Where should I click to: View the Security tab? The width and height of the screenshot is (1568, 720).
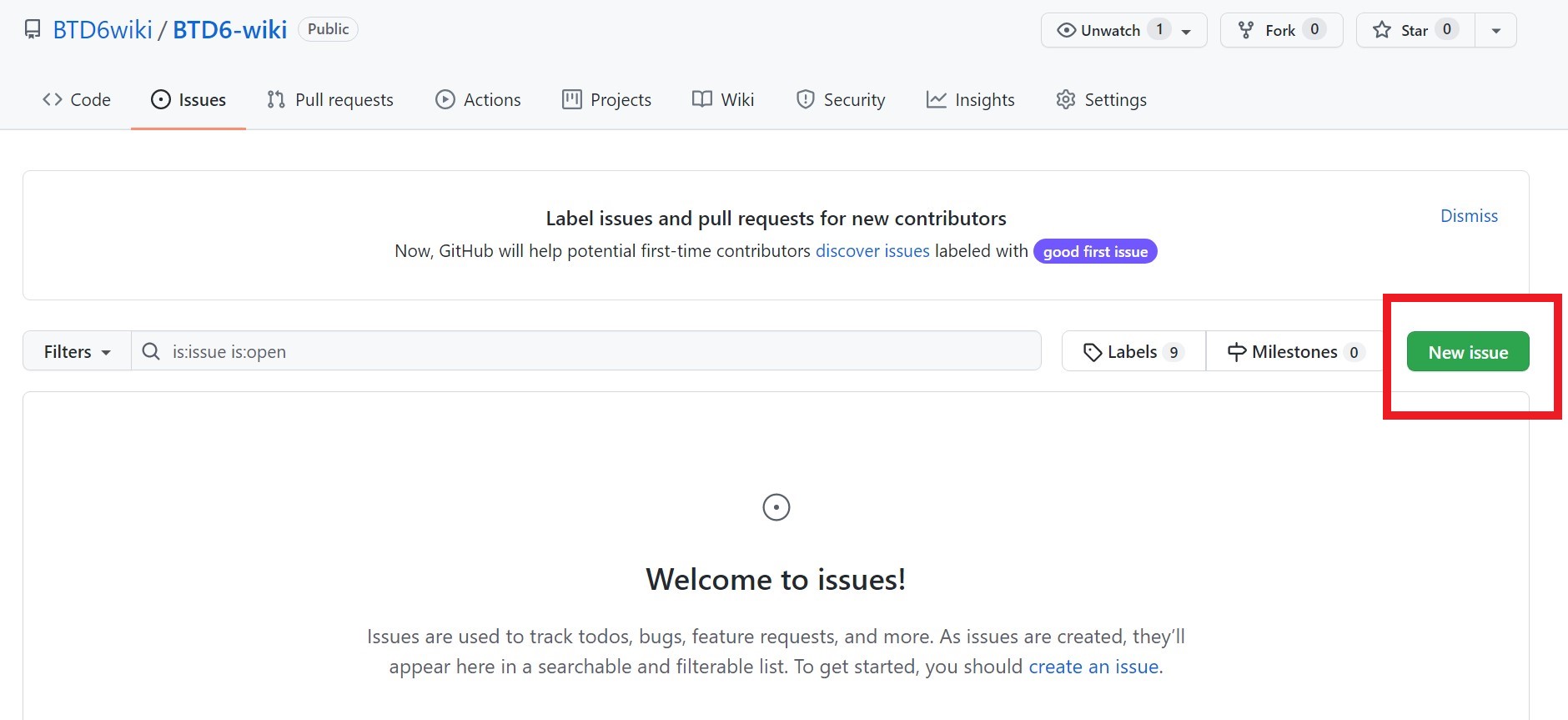point(841,100)
